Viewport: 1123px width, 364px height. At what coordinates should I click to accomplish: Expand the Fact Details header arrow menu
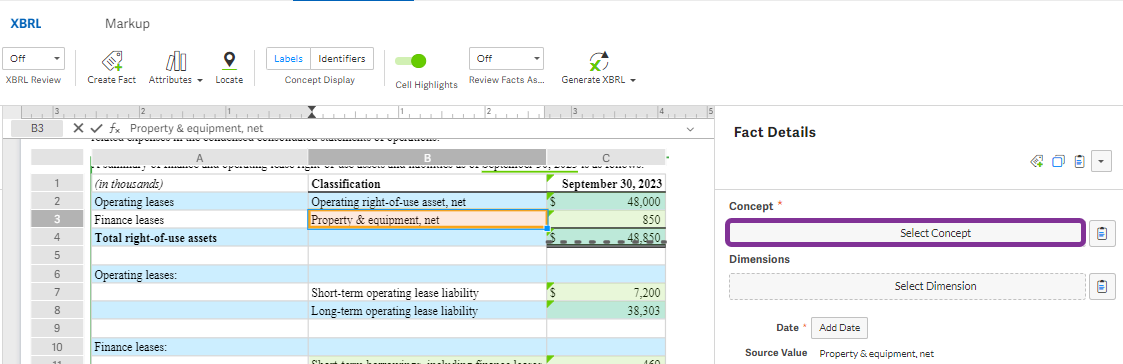coord(1101,162)
